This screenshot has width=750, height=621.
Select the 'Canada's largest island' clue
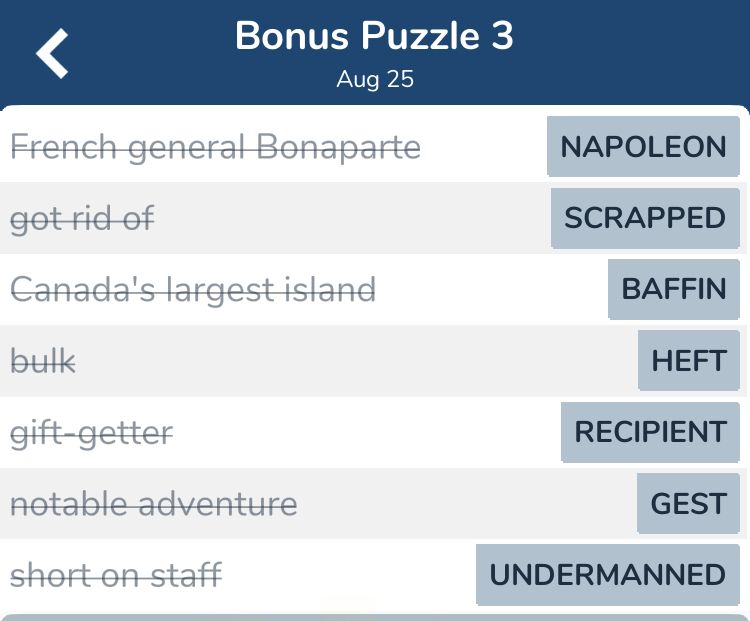pos(193,290)
